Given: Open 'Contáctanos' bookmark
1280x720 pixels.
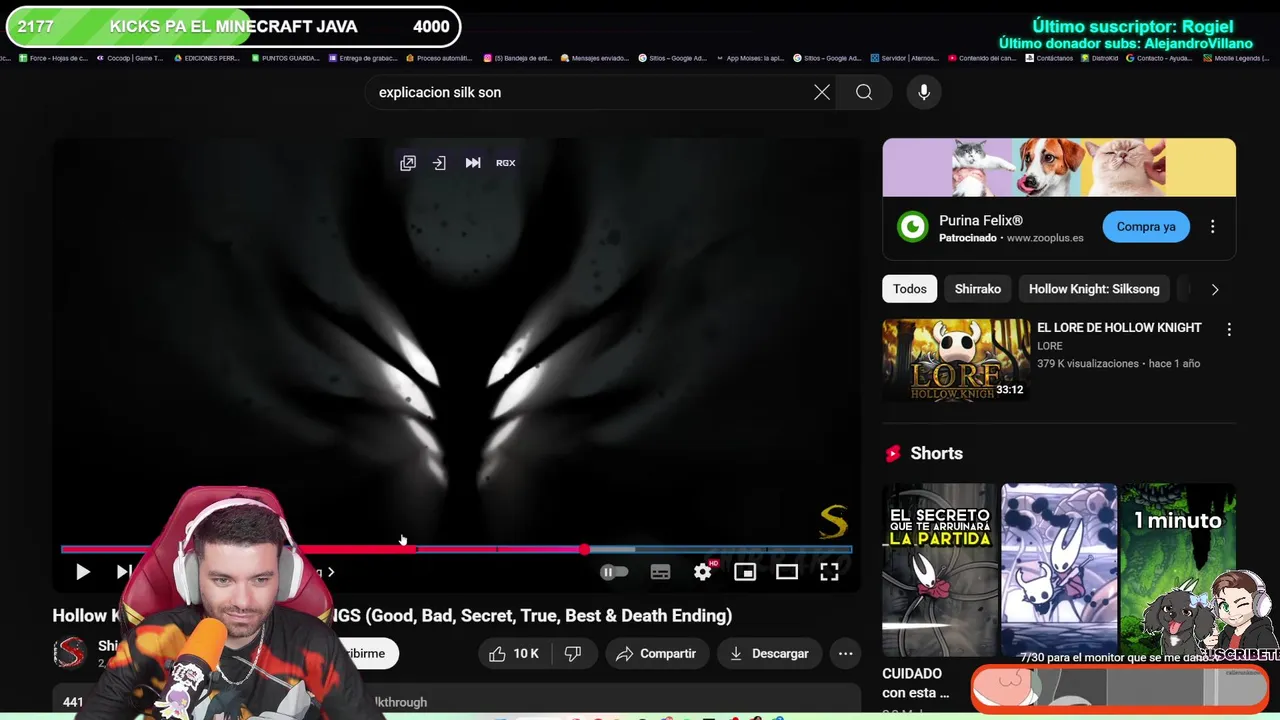Looking at the screenshot, I should (x=1050, y=58).
